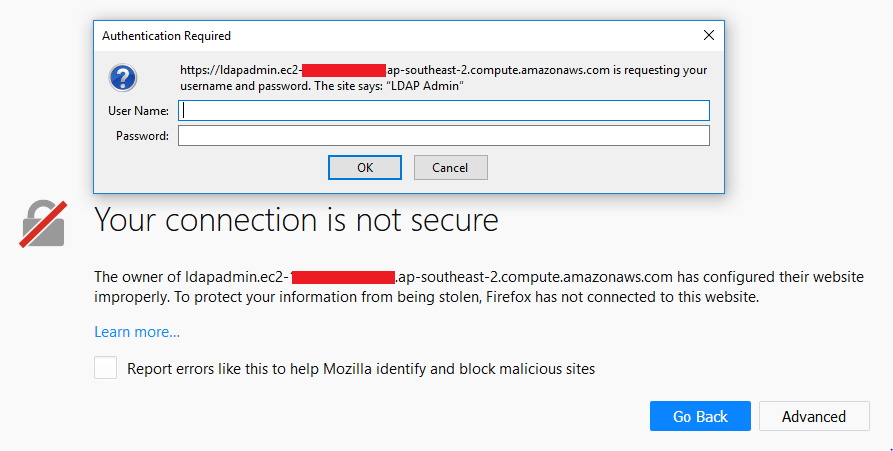
Task: Confirm credentials with the OK button
Action: 364,167
